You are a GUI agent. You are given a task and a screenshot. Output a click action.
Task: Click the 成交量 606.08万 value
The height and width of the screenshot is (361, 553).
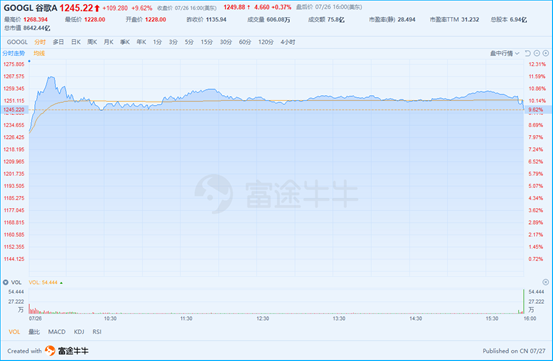pos(278,19)
